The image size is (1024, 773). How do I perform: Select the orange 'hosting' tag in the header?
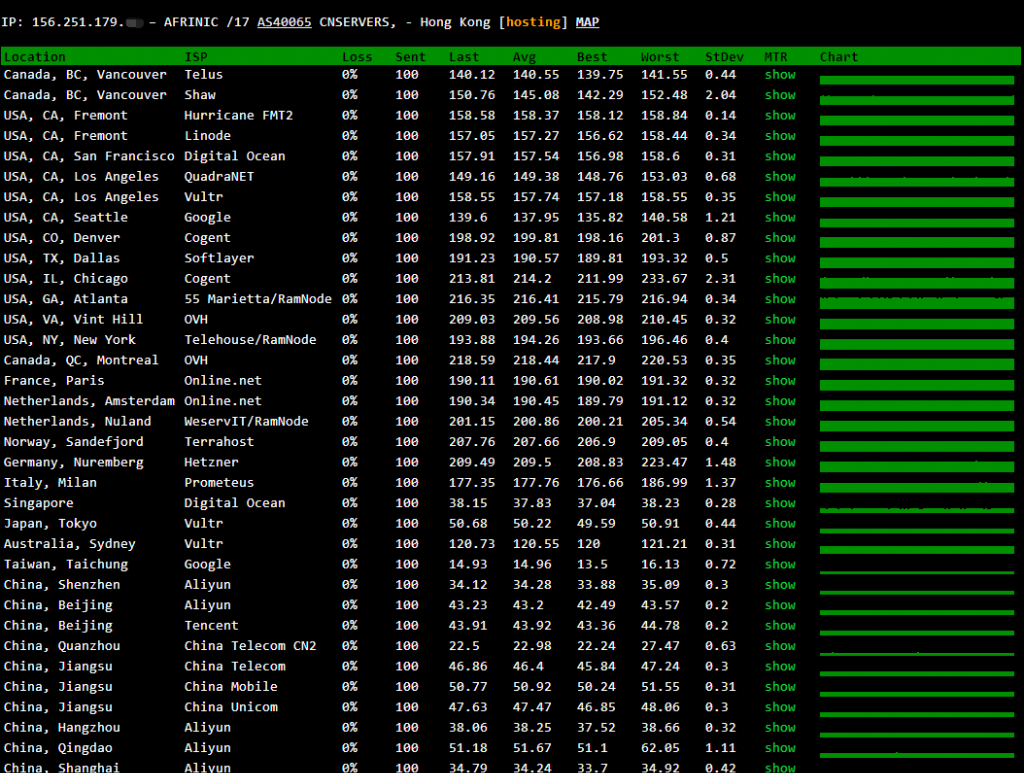(533, 22)
